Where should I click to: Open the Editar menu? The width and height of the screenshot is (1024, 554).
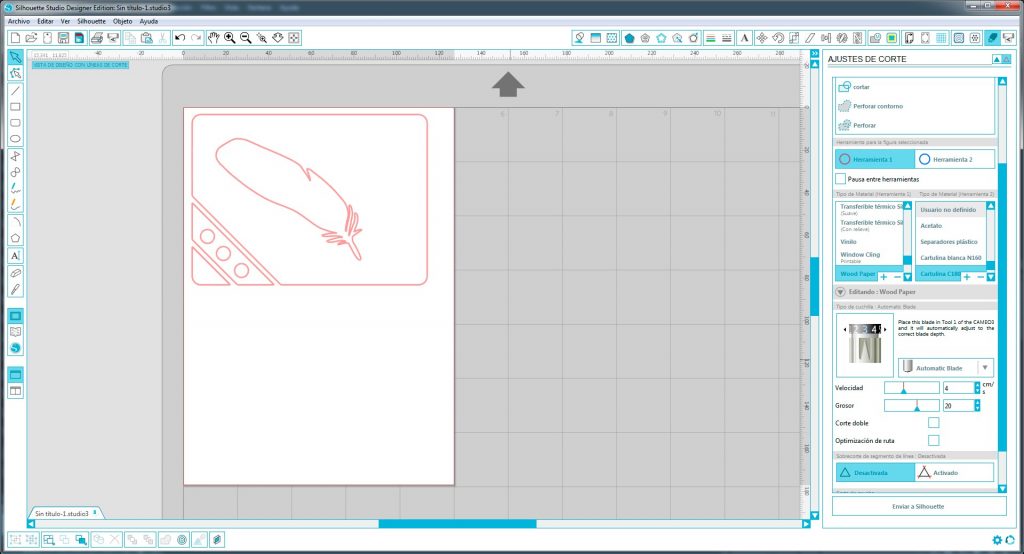click(45, 22)
